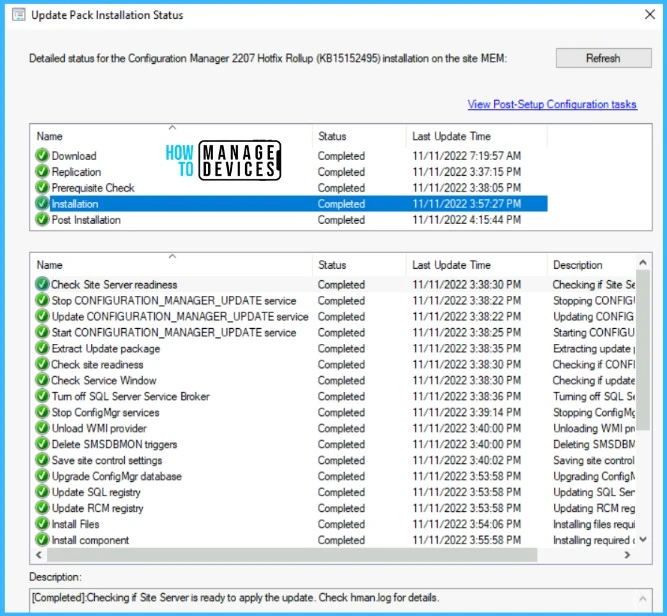667x616 pixels.
Task: Select the Replication phase row
Action: 291,171
